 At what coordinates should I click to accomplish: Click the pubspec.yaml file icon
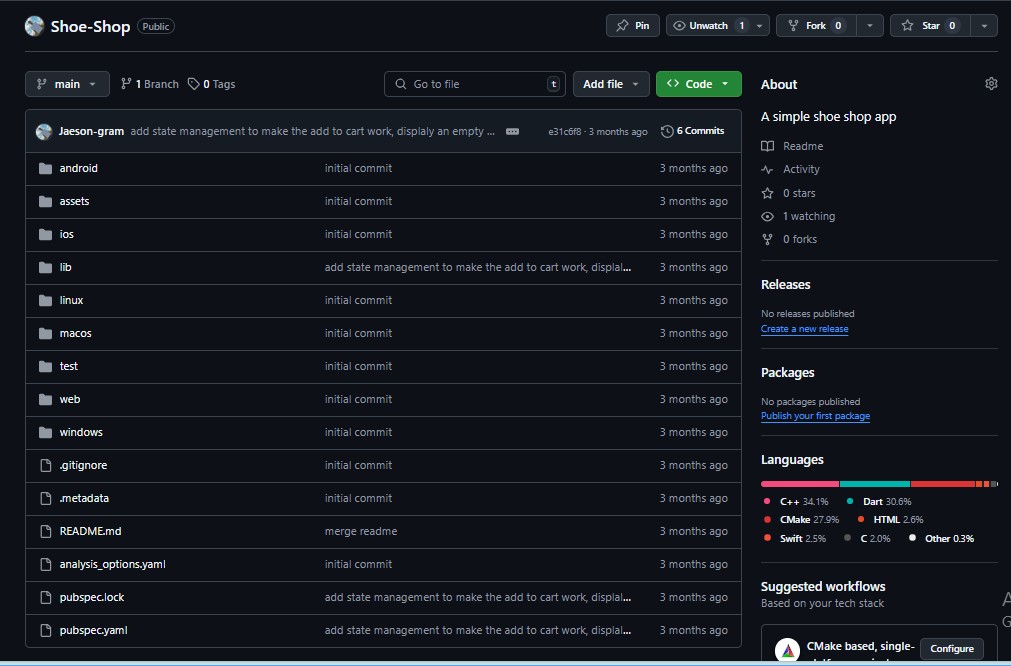[x=45, y=631]
